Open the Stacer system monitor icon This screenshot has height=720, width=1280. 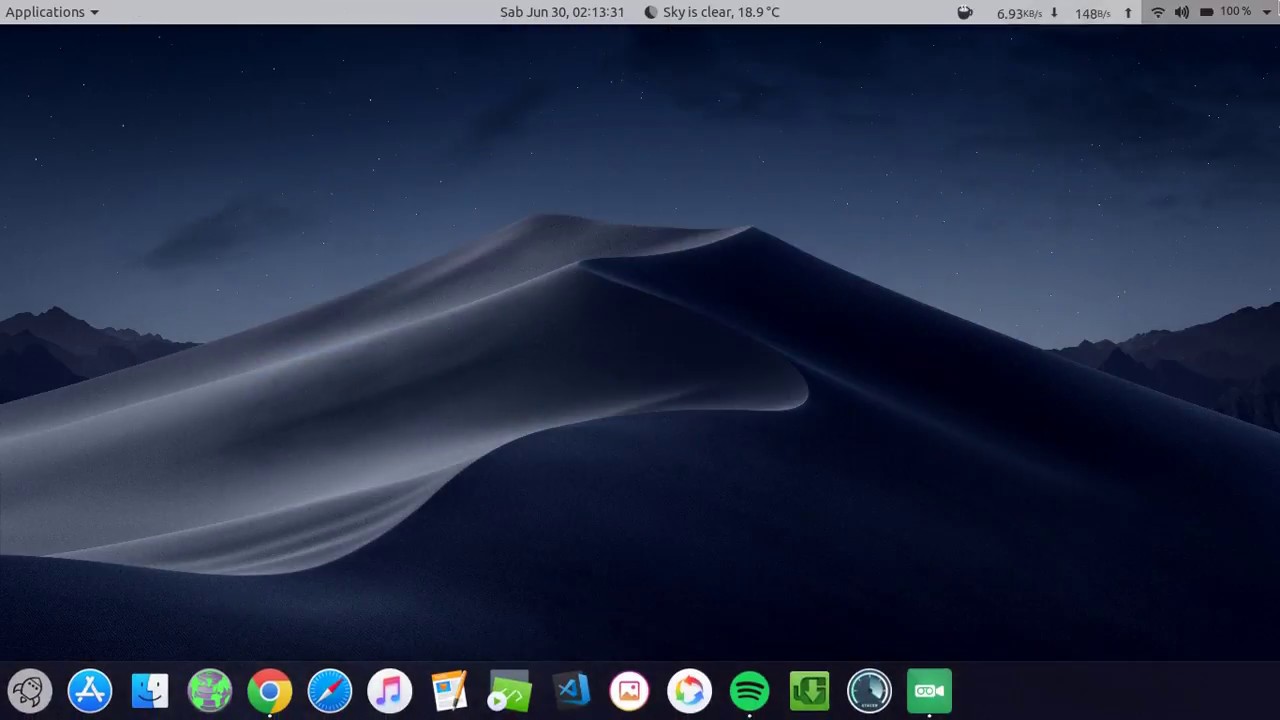click(870, 691)
